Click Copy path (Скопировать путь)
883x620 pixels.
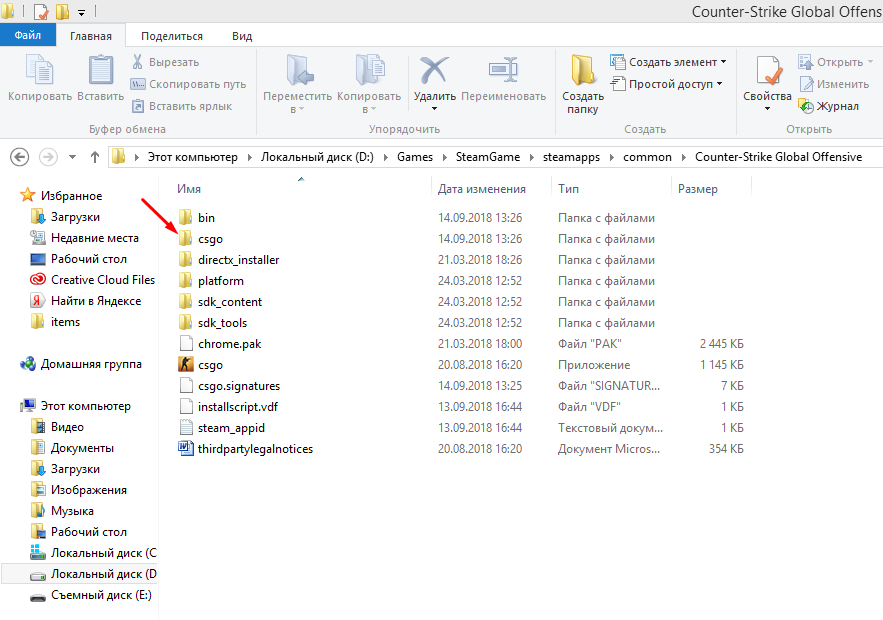point(189,84)
